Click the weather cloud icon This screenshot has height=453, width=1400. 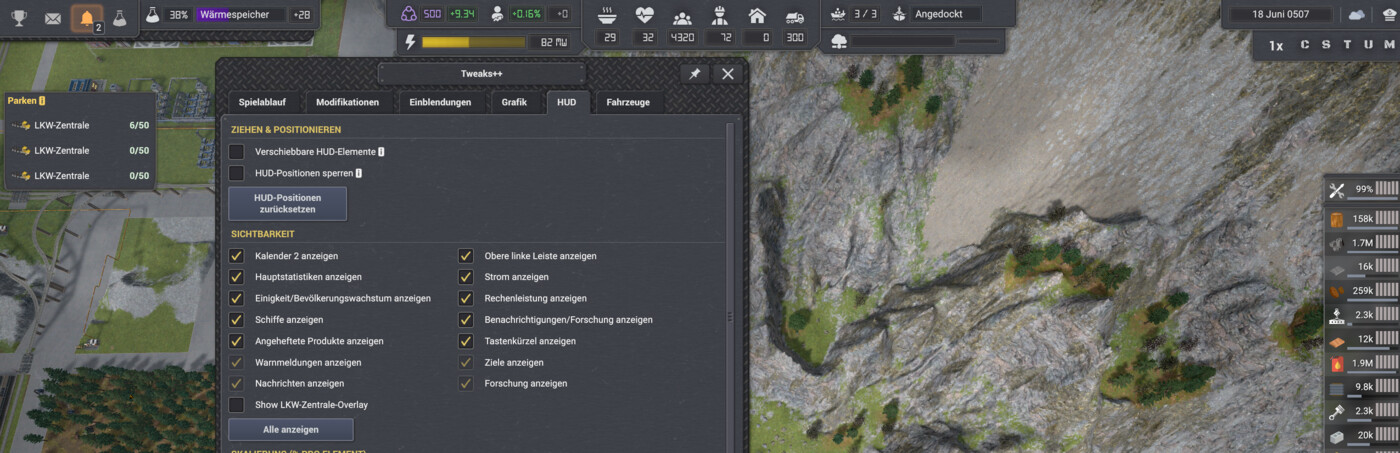tap(1357, 15)
